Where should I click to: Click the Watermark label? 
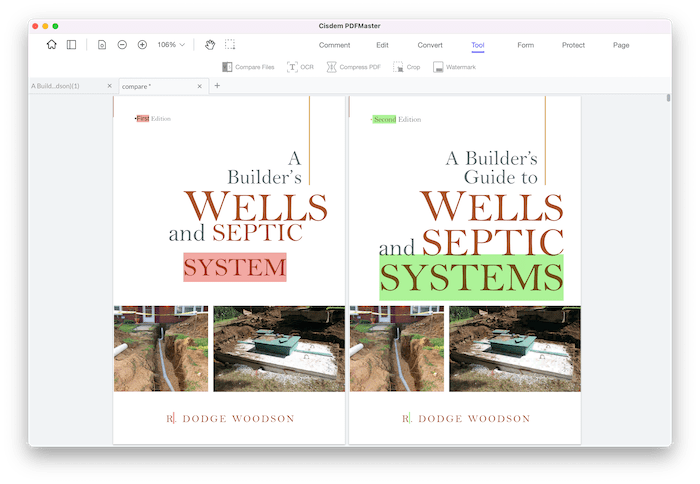[461, 67]
